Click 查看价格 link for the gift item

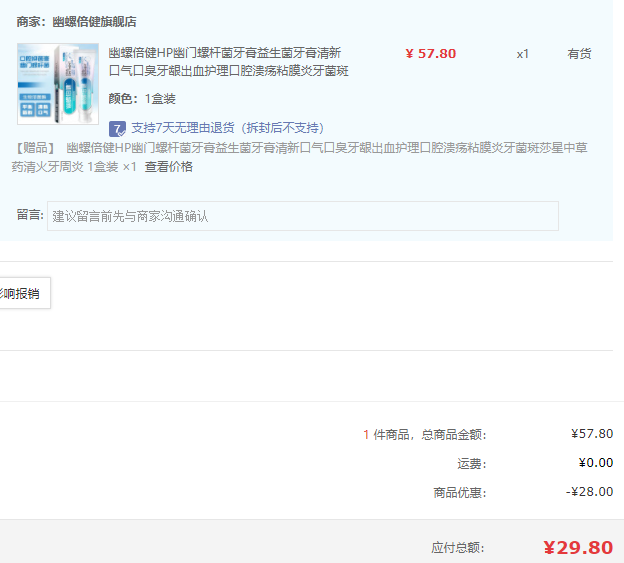pos(168,166)
